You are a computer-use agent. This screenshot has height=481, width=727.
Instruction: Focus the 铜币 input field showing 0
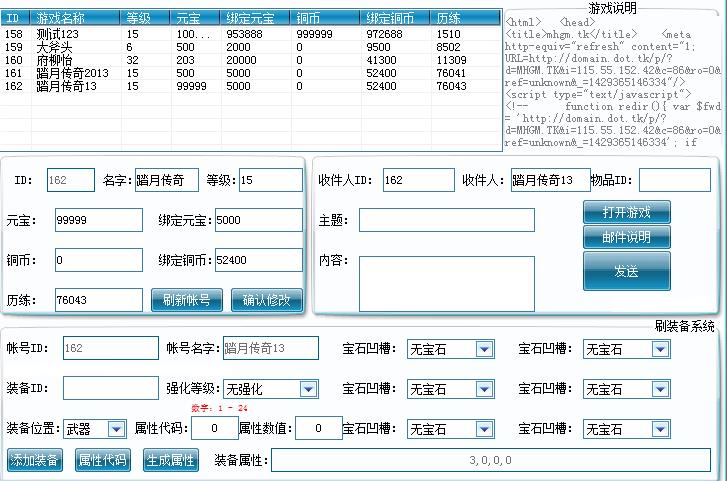(x=99, y=260)
